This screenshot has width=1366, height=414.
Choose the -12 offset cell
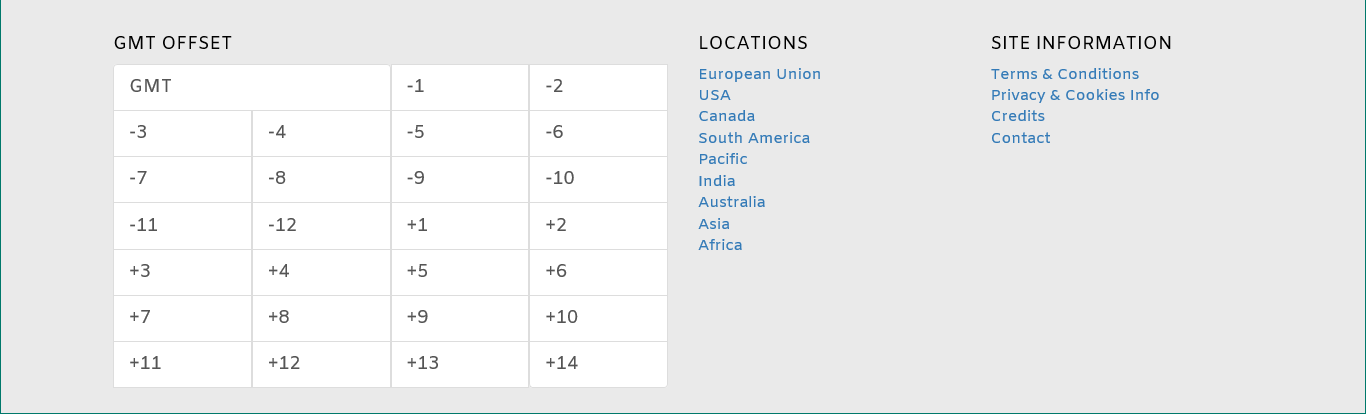321,225
